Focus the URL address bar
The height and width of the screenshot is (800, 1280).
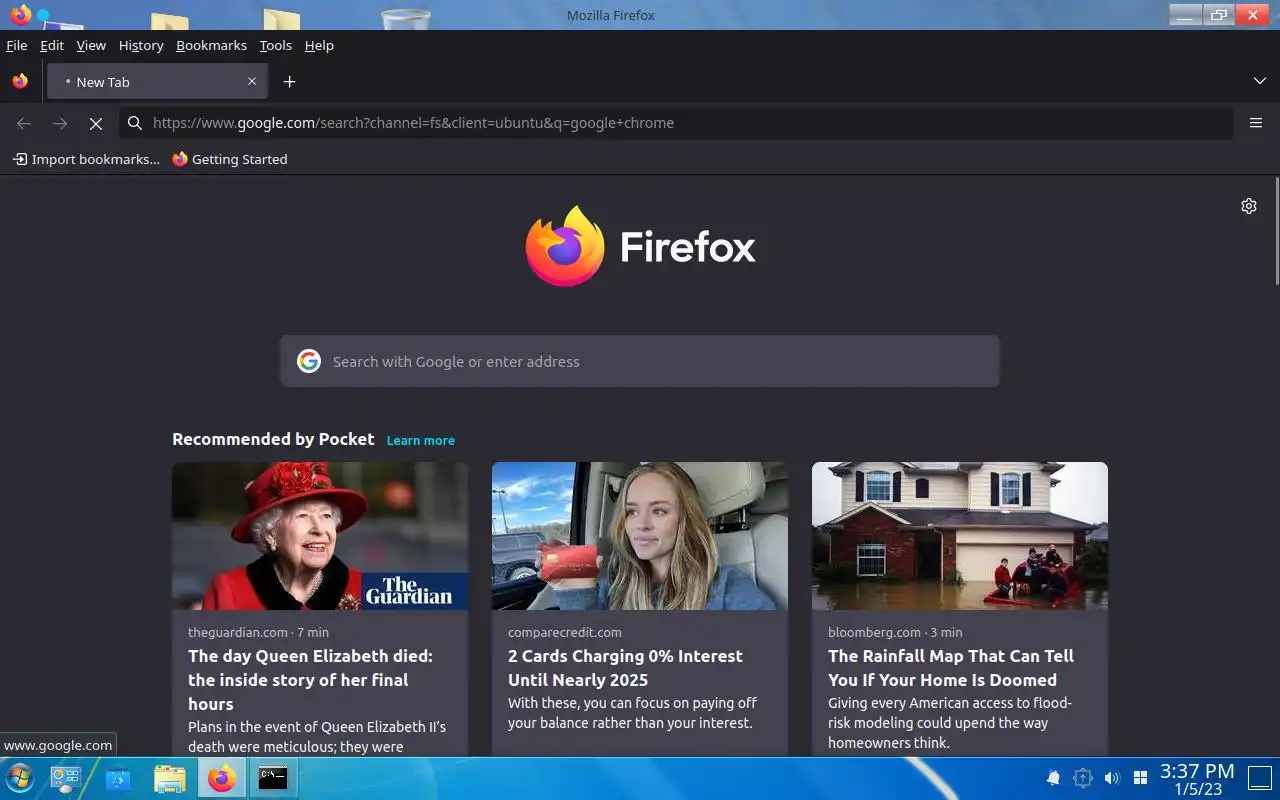pos(675,123)
